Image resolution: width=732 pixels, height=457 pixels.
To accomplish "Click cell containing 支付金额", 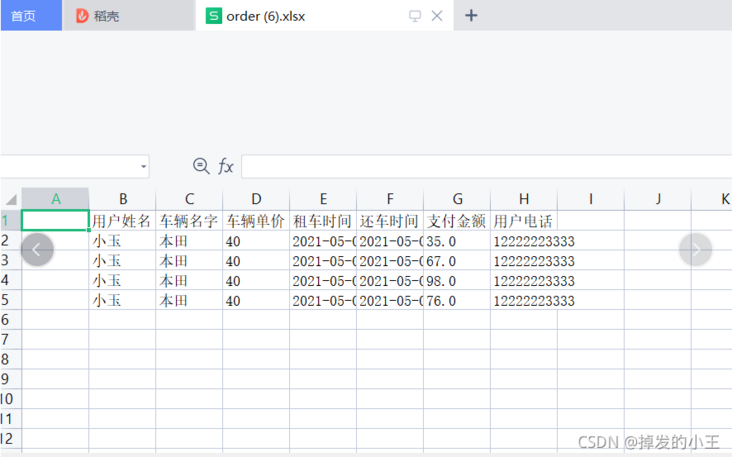I will click(457, 221).
